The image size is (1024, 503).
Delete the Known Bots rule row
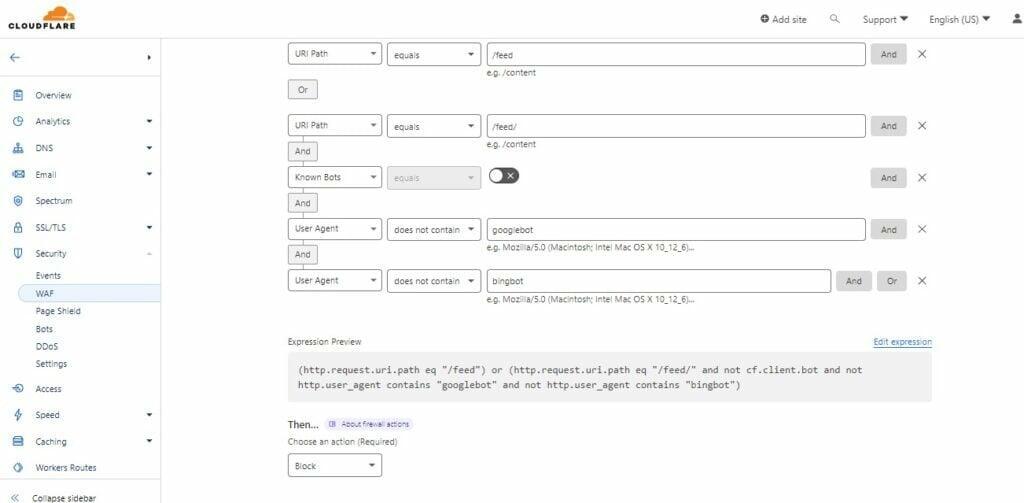point(922,177)
